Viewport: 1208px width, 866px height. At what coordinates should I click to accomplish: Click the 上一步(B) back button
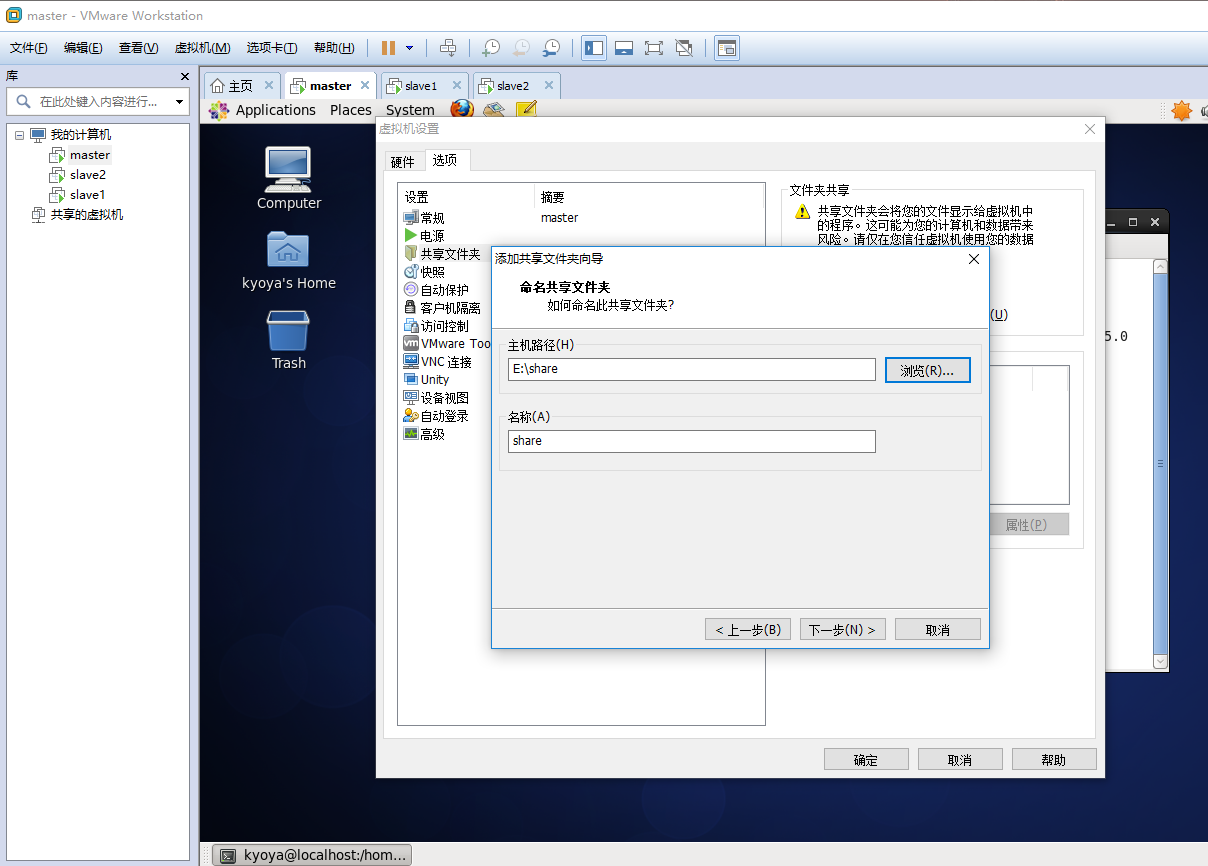point(748,629)
